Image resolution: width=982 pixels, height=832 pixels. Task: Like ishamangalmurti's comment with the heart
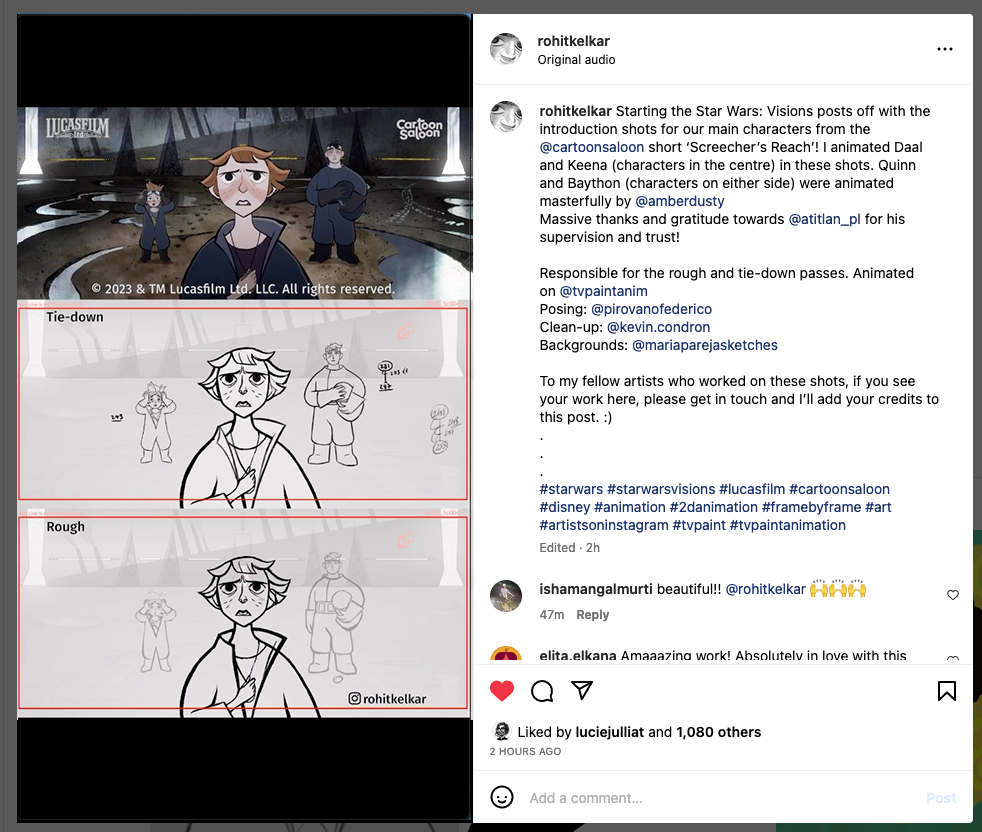point(953,595)
